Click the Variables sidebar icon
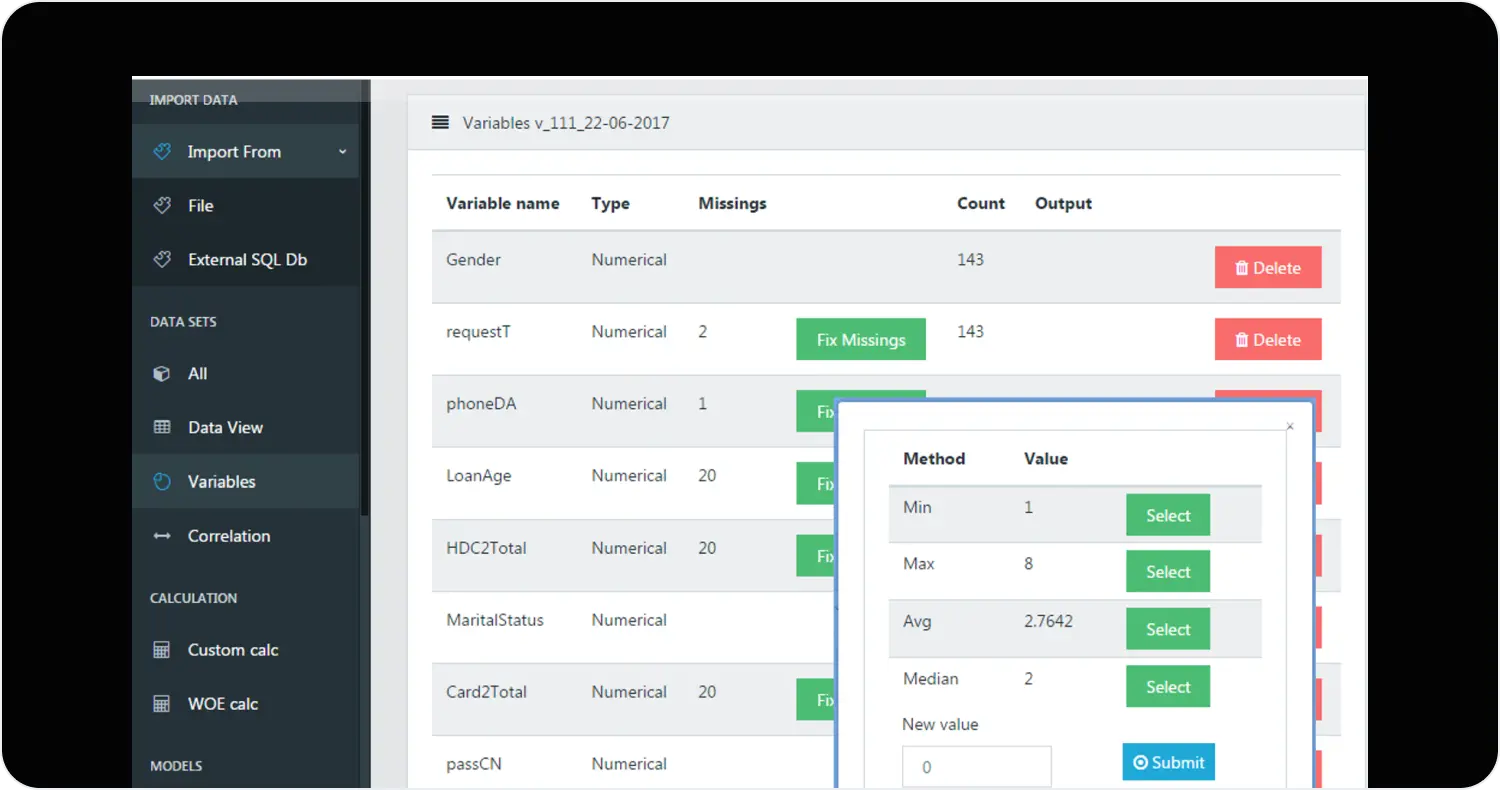This screenshot has width=1500, height=790. (x=162, y=481)
